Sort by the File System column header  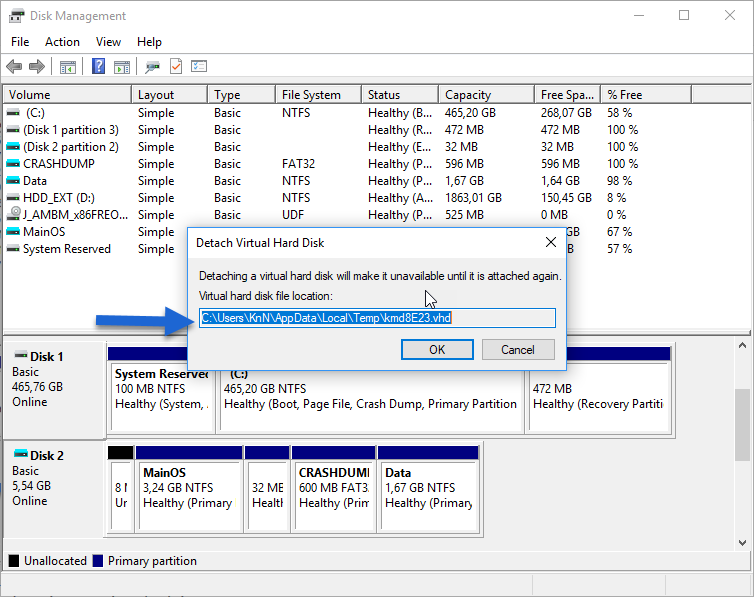point(319,95)
